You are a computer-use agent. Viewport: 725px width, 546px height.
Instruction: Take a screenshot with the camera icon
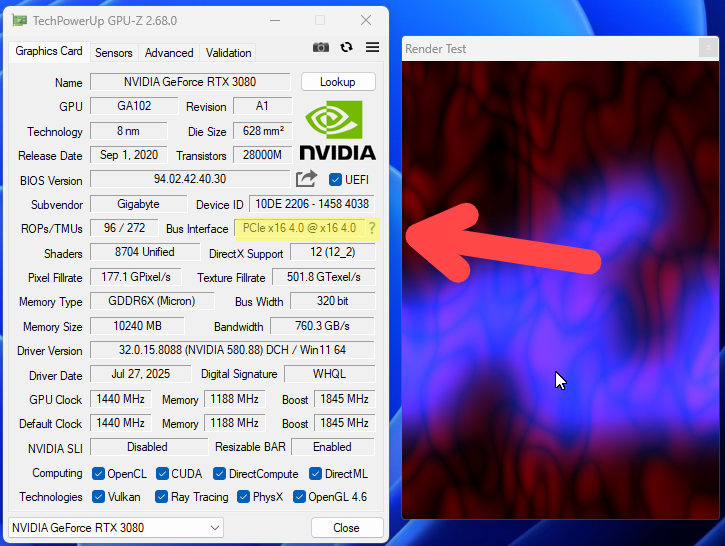320,47
